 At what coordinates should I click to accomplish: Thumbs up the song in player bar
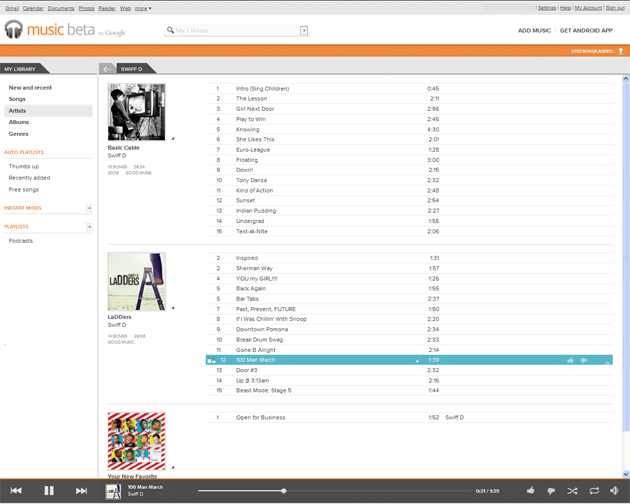click(x=530, y=490)
